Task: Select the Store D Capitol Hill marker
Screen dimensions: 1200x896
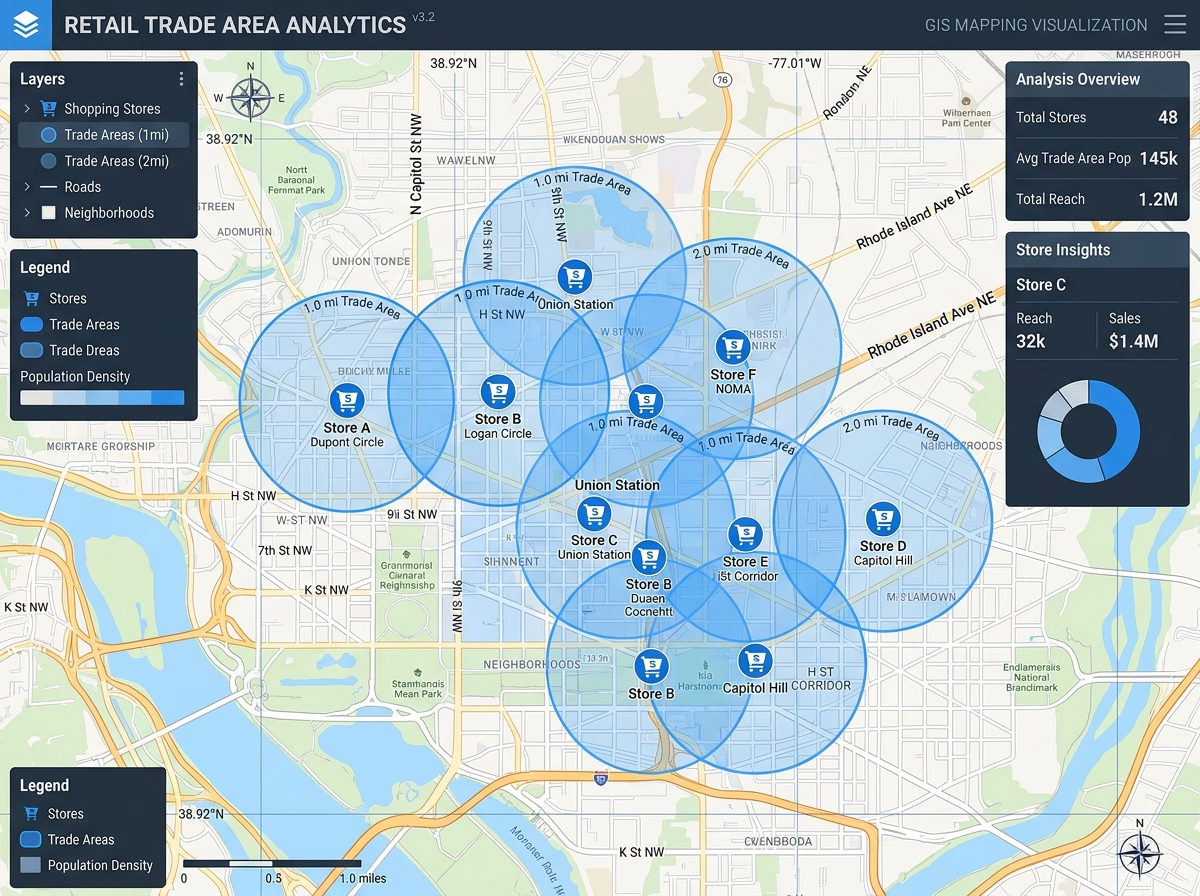Action: 882,519
